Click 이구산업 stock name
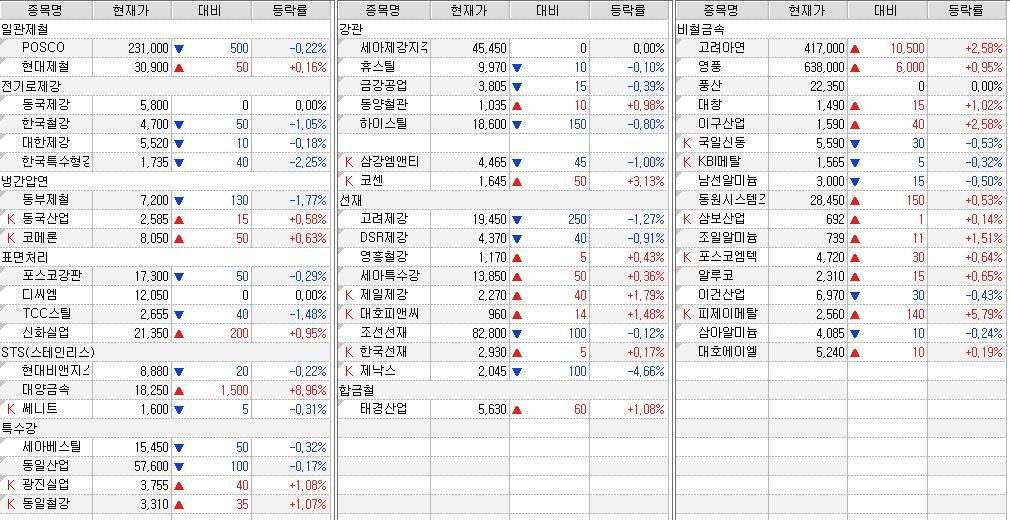Image resolution: width=1010 pixels, height=520 pixels. pos(722,124)
